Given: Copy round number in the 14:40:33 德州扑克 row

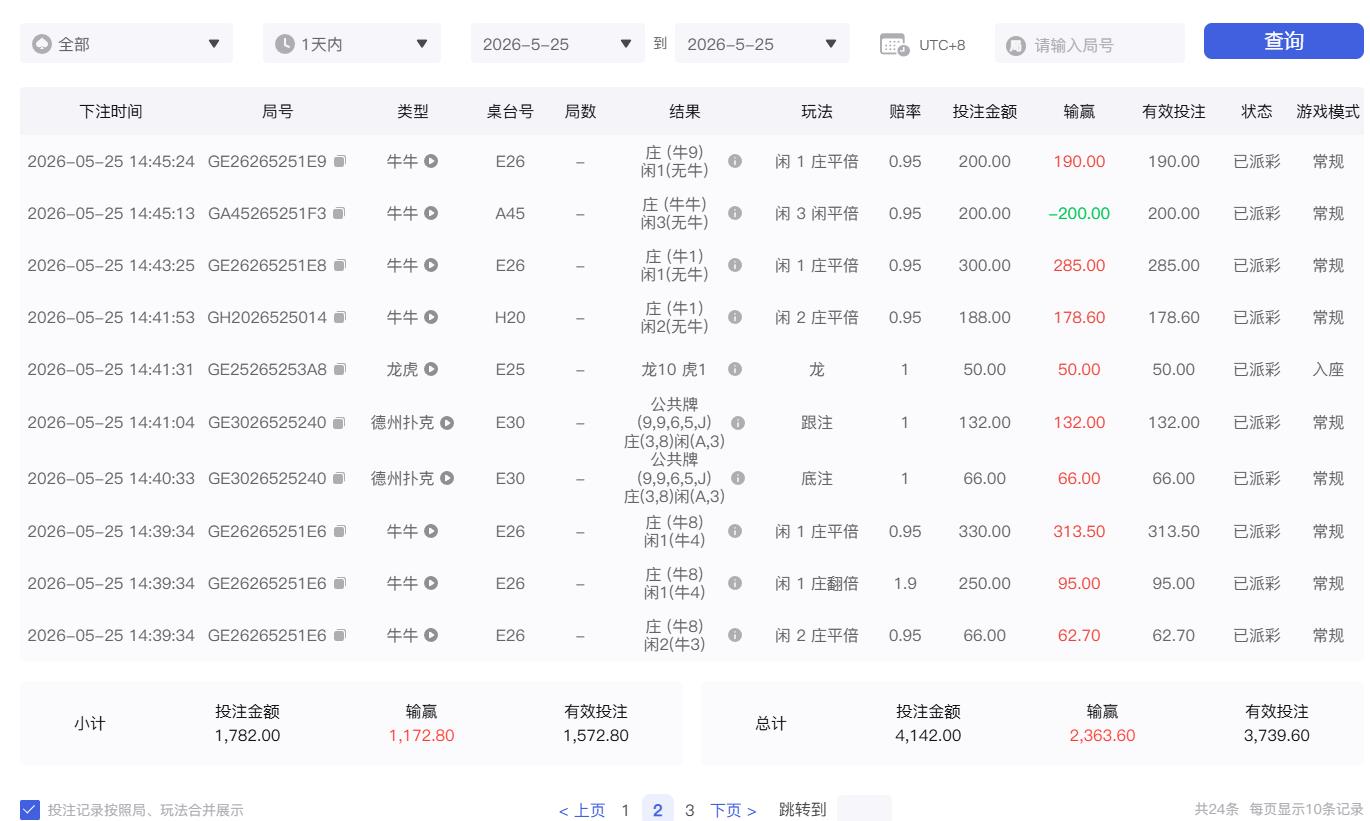Looking at the screenshot, I should click(340, 478).
